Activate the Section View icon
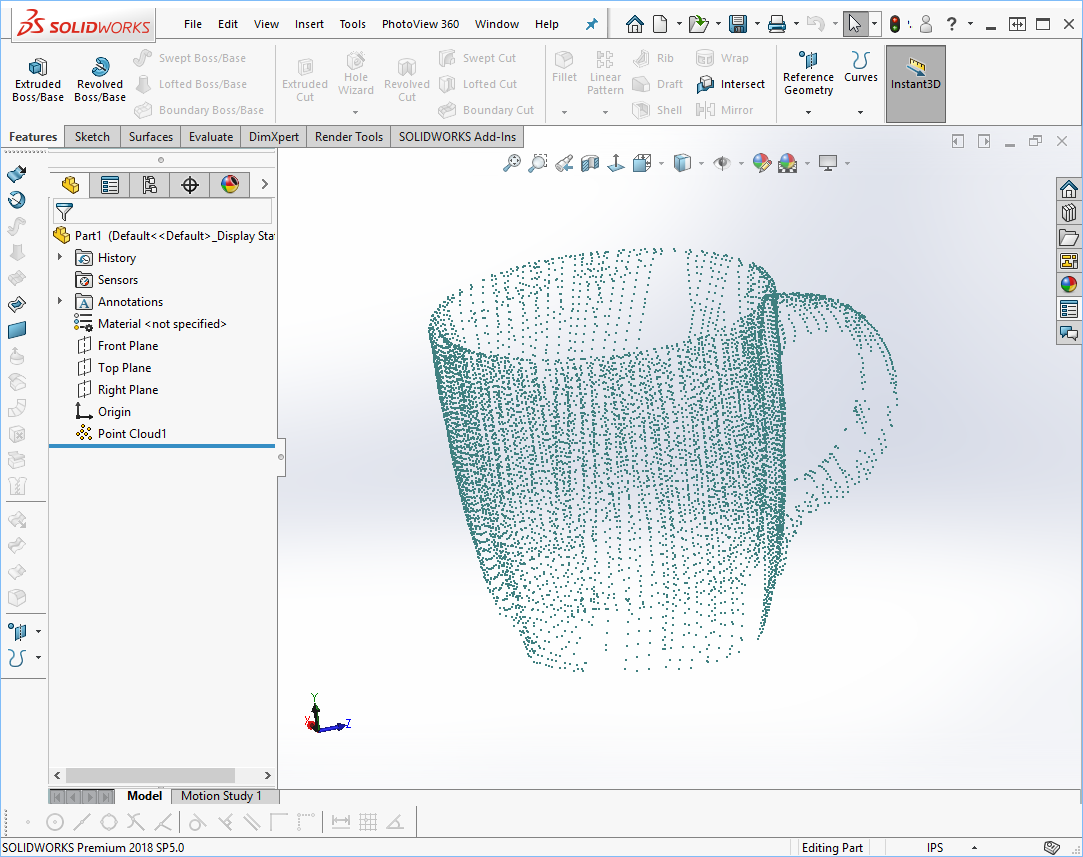Screen dimensions: 1083x857 (590, 163)
